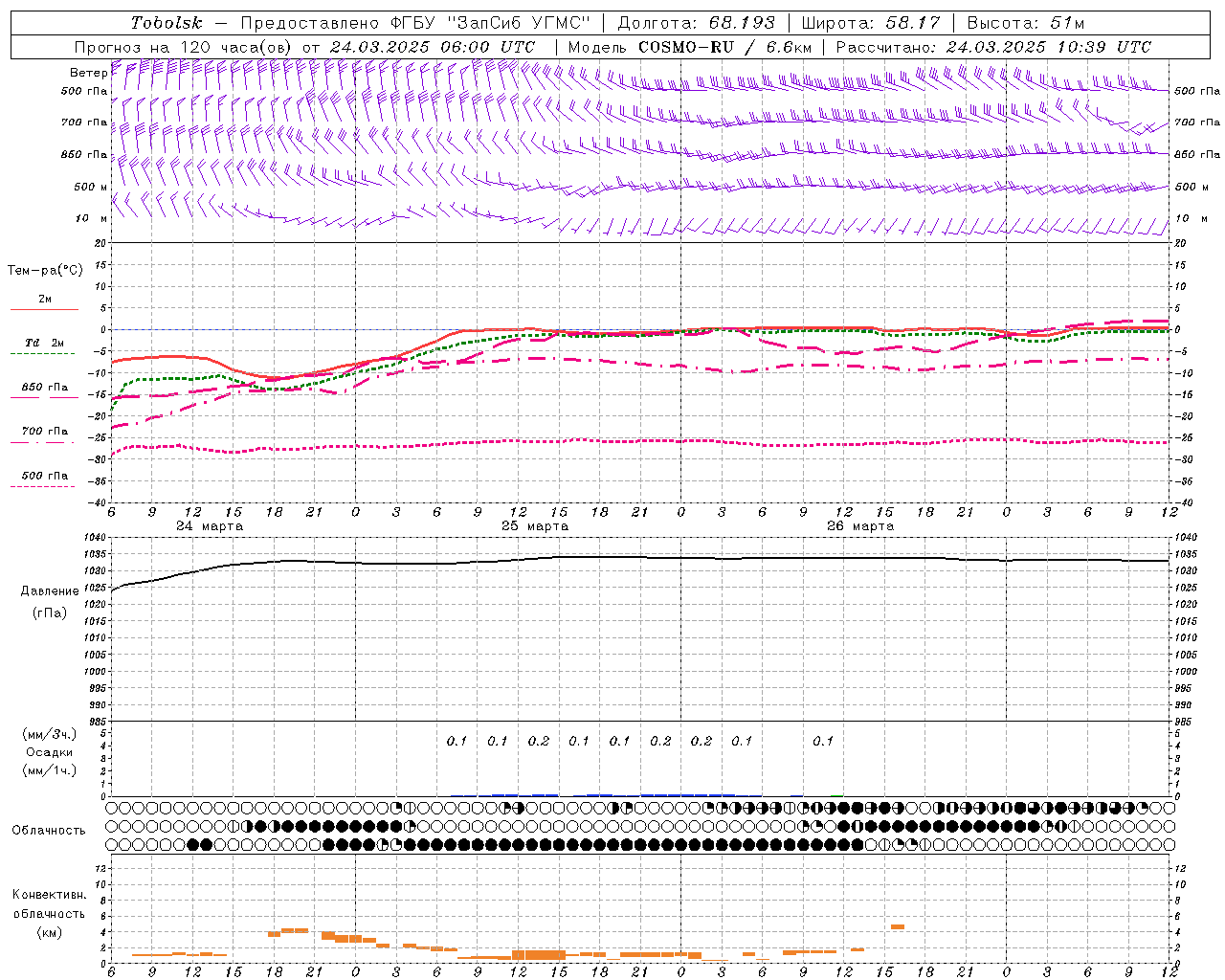
Task: Click "20" on the right temperature axis
Action: click(1181, 243)
